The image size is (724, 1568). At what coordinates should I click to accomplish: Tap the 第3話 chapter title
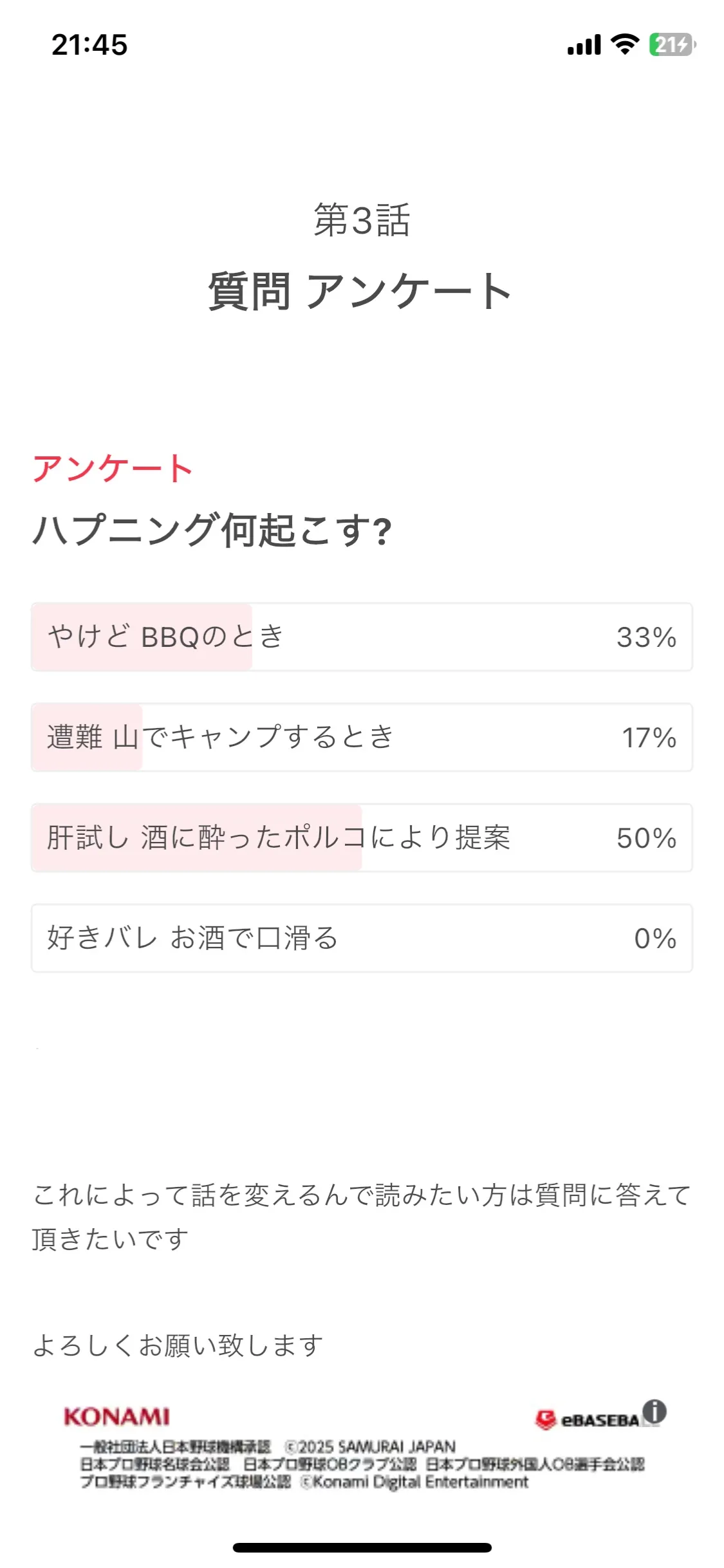(x=362, y=219)
